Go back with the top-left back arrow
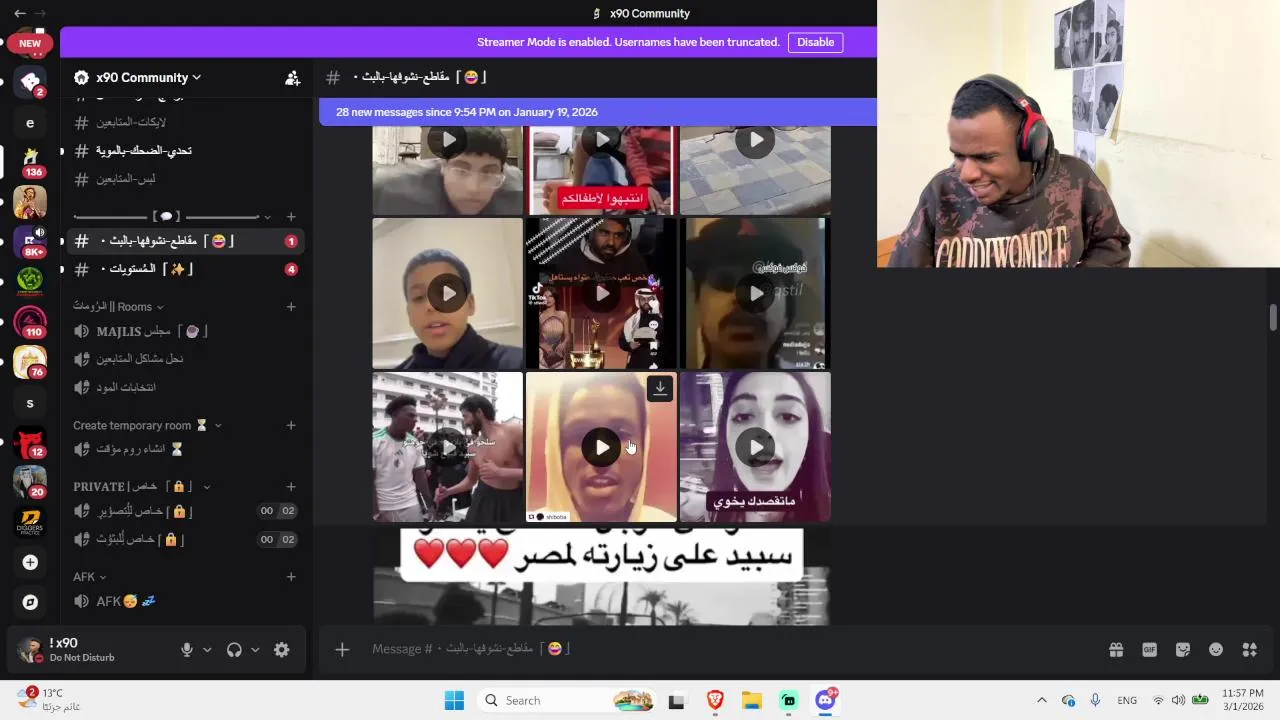This screenshot has height=720, width=1280. [19, 13]
